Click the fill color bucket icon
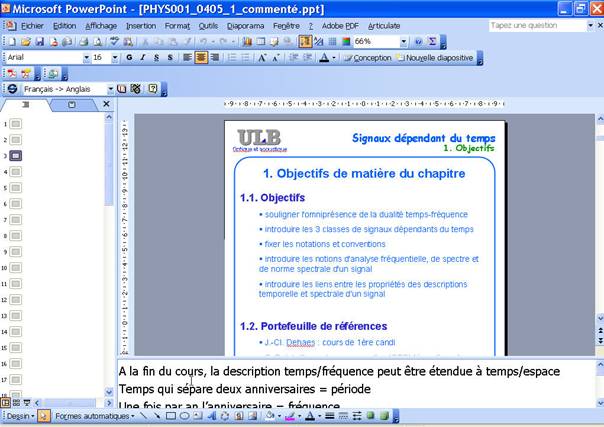The image size is (604, 427). click(270, 416)
